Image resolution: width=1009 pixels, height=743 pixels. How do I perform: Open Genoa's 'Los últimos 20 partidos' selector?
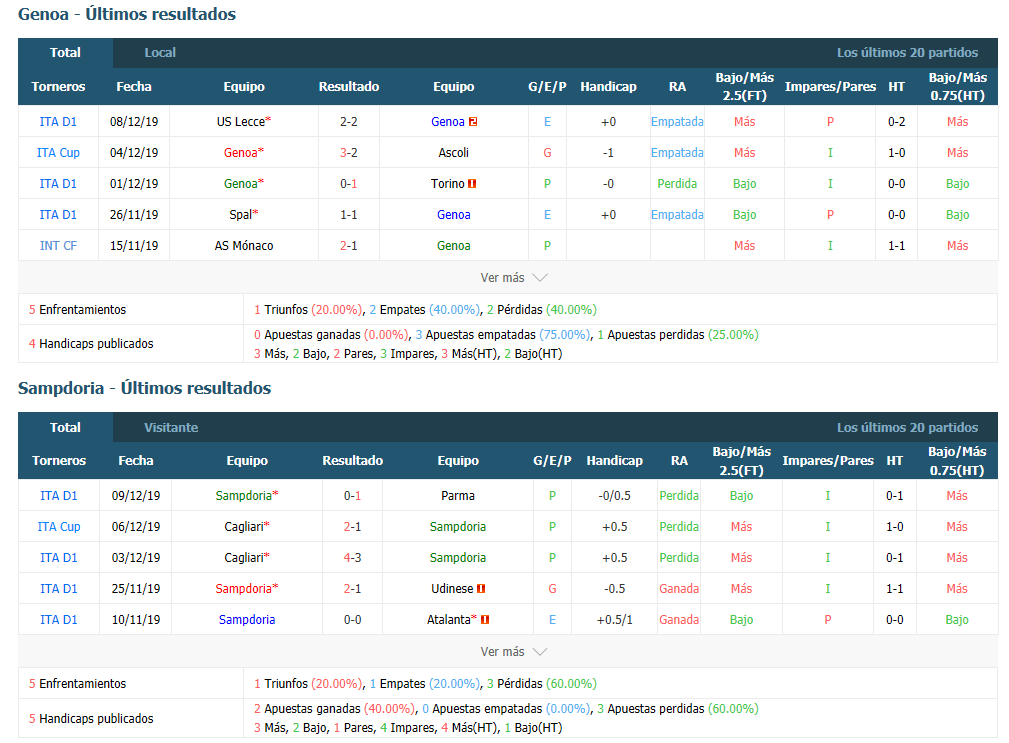907,53
